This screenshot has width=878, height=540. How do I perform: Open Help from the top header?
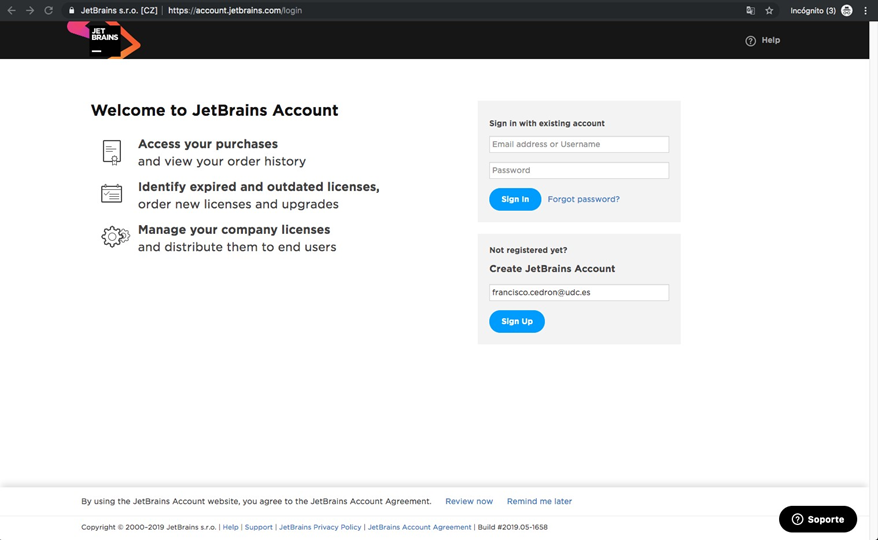pyautogui.click(x=763, y=40)
